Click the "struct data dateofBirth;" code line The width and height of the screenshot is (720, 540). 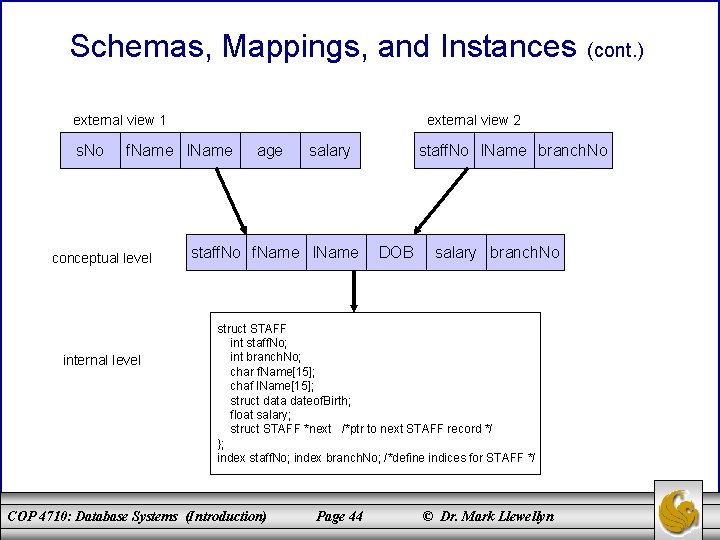(291, 400)
